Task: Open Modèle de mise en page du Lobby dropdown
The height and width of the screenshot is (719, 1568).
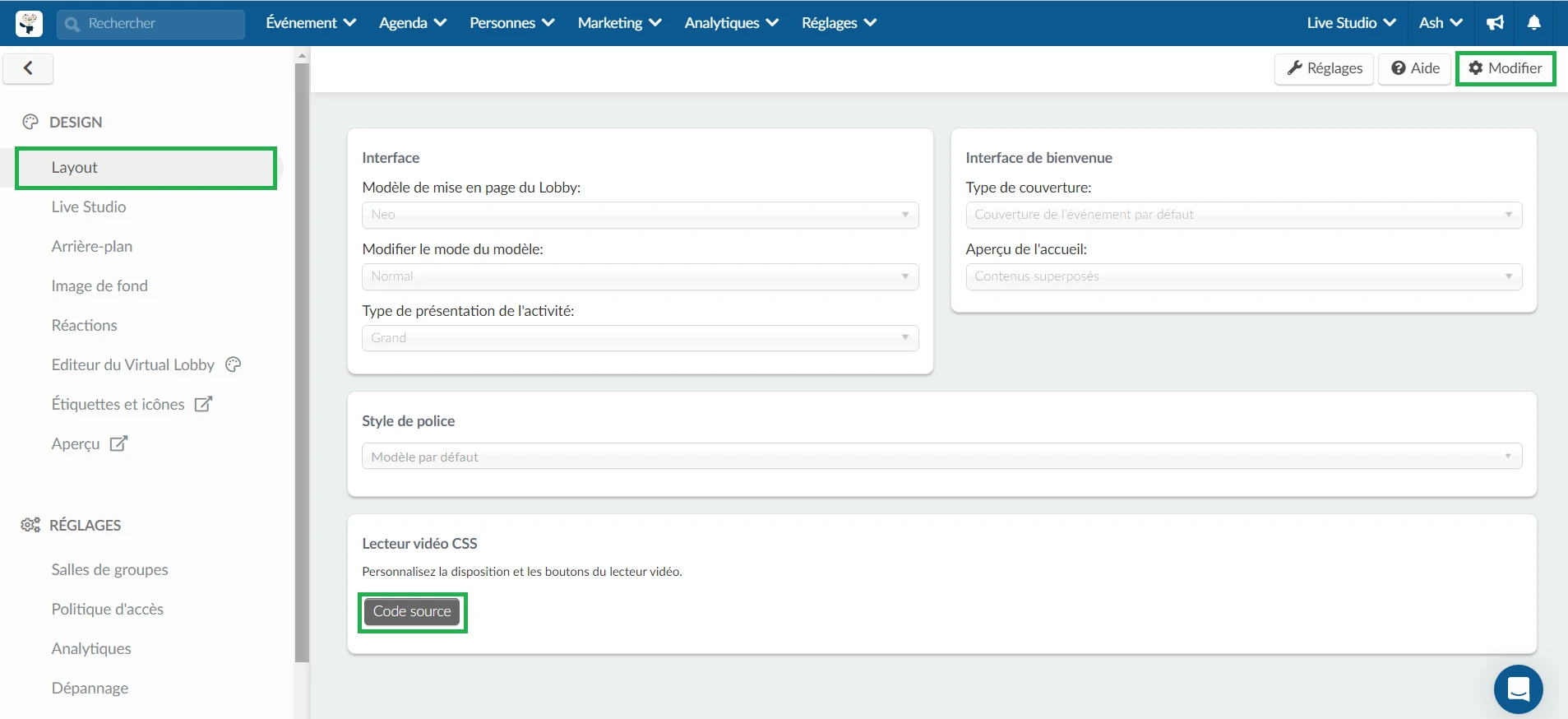Action: [641, 215]
